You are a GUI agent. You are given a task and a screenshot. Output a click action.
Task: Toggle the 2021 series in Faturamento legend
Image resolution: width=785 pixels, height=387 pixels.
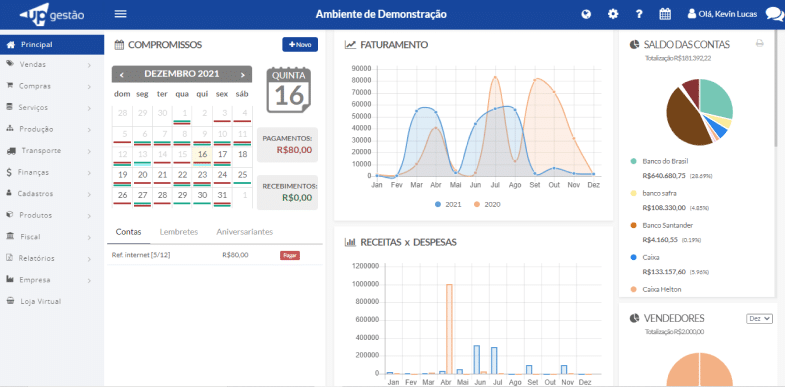click(448, 204)
